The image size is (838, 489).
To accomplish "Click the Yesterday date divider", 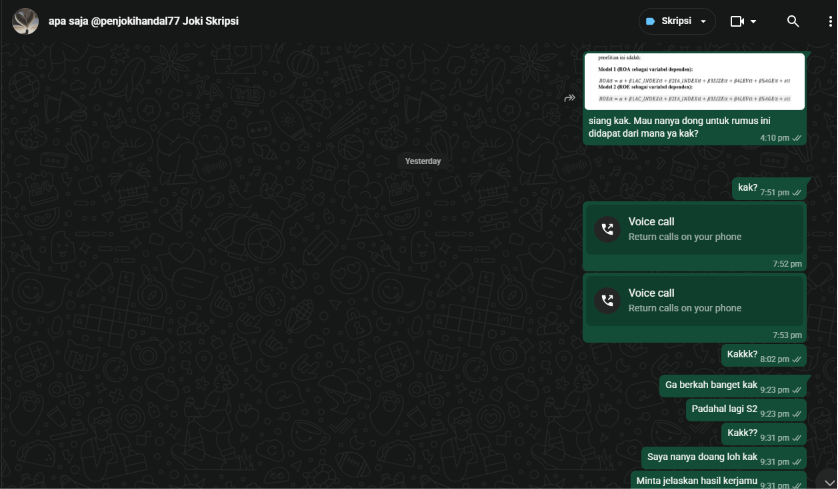I will click(x=423, y=161).
